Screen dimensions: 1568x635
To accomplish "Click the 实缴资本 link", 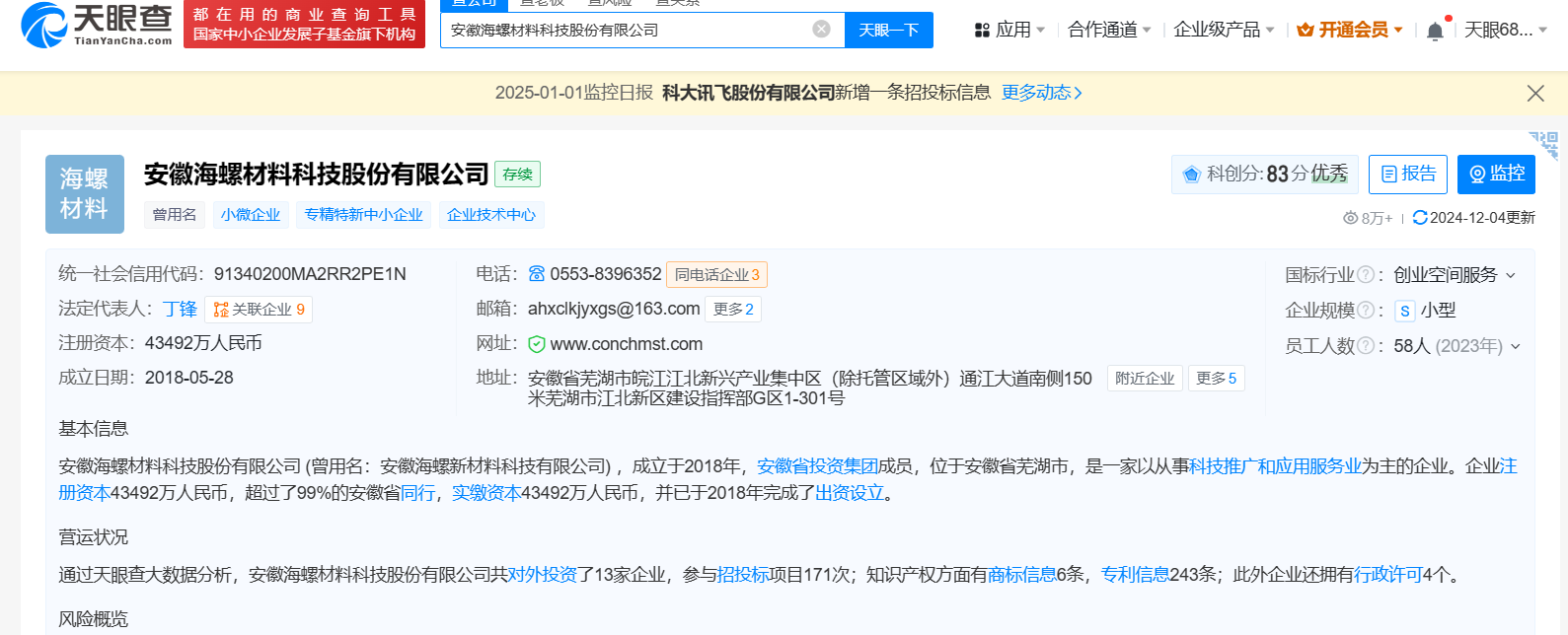I will (486, 493).
